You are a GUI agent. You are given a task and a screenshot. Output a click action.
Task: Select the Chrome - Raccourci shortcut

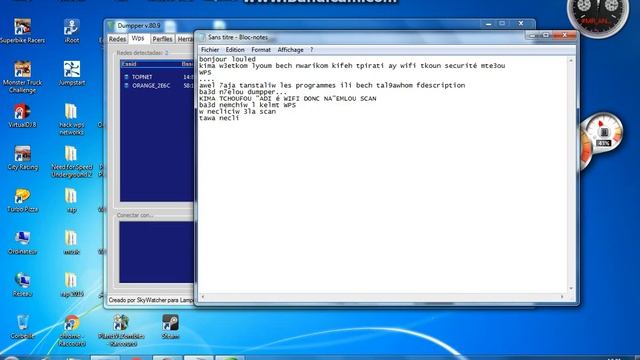(x=71, y=331)
